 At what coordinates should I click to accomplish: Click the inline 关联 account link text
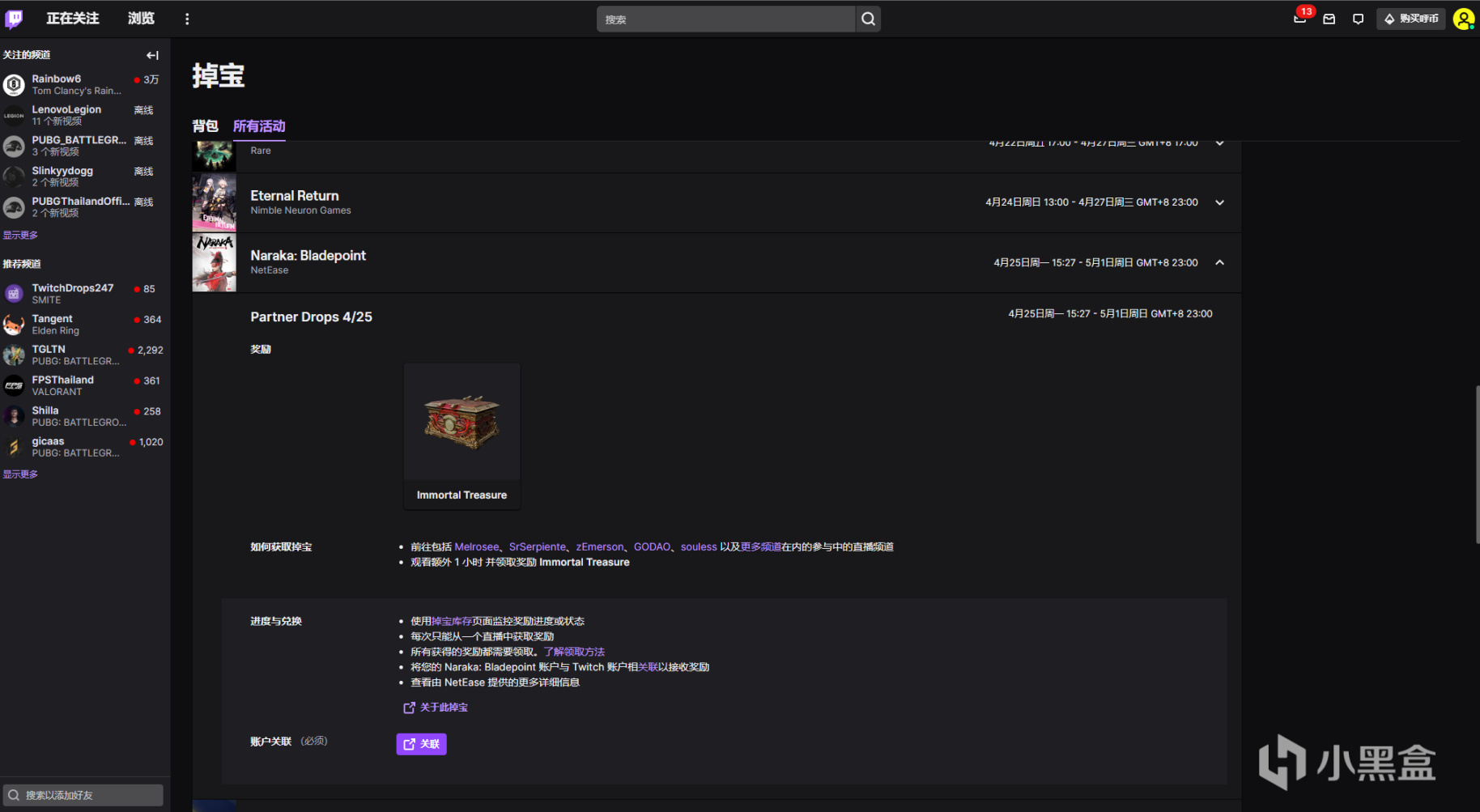coord(649,668)
